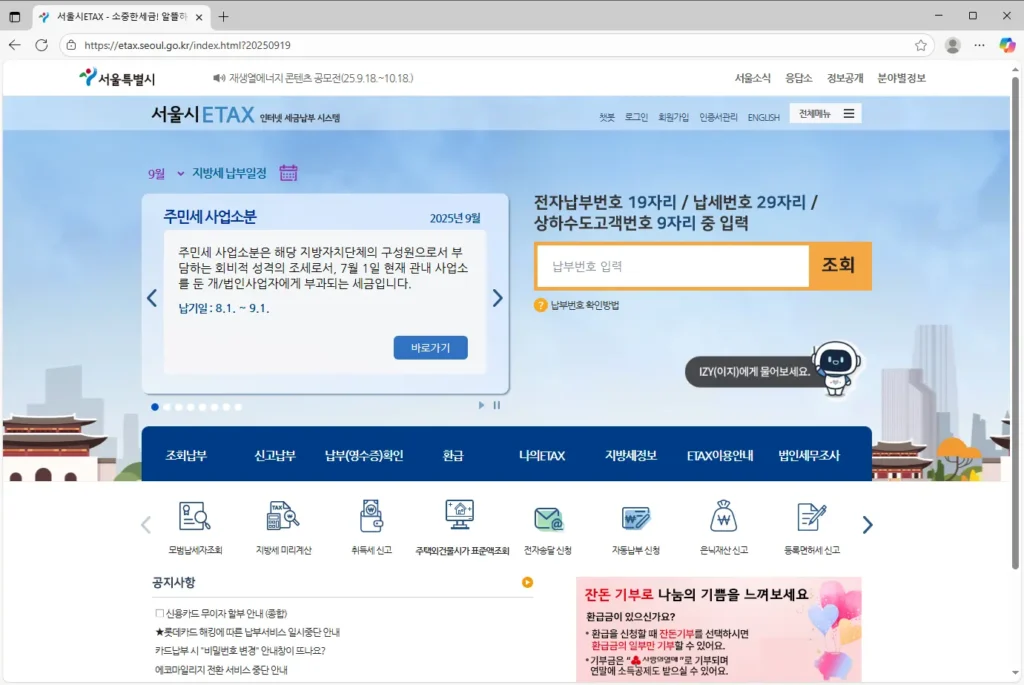Open 모범납세자조회 magnifier icon
Viewport: 1024px width, 685px height.
[x=195, y=517]
